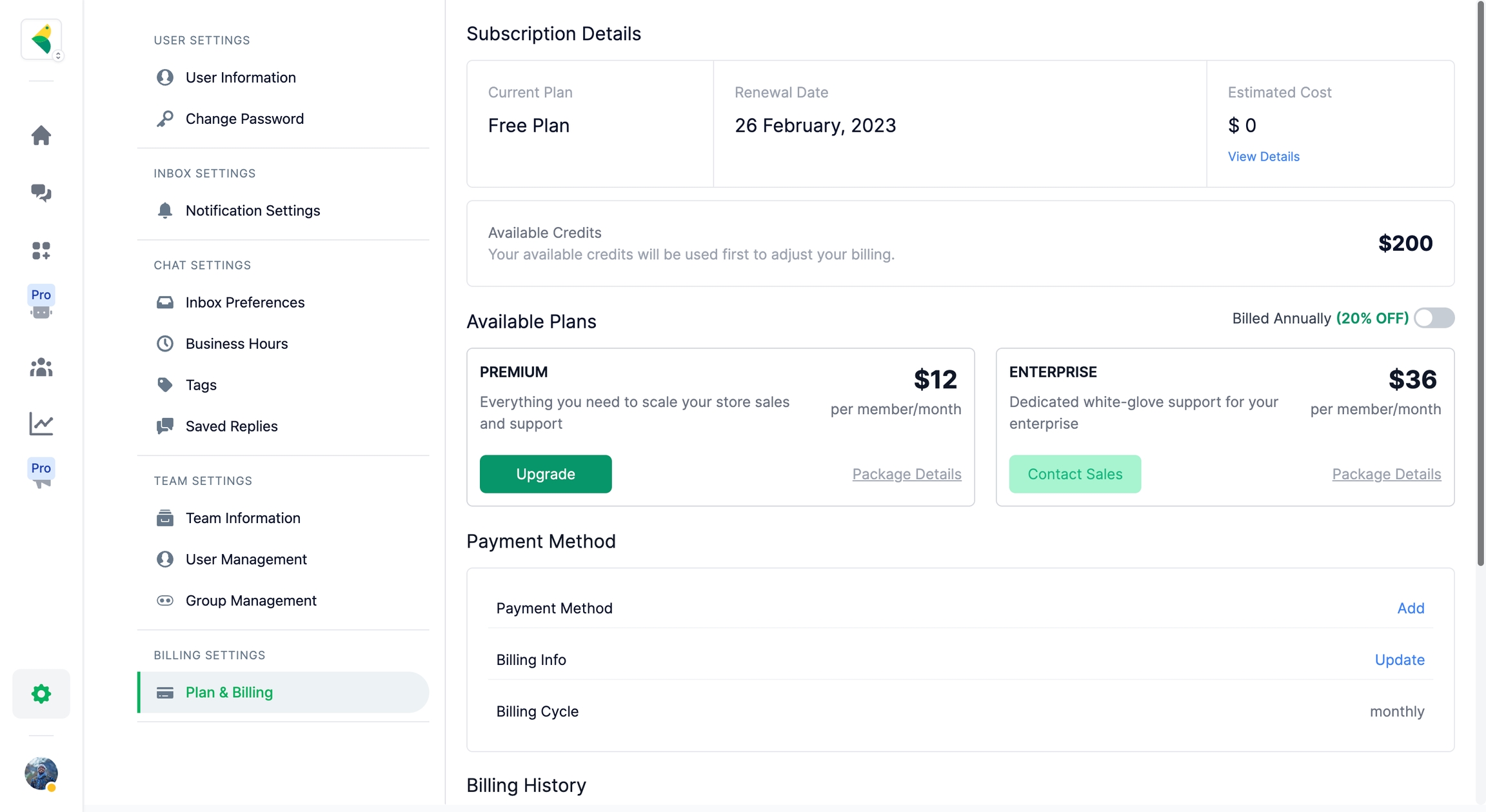This screenshot has width=1486, height=812.
Task: Open the contacts people icon
Action: (41, 367)
